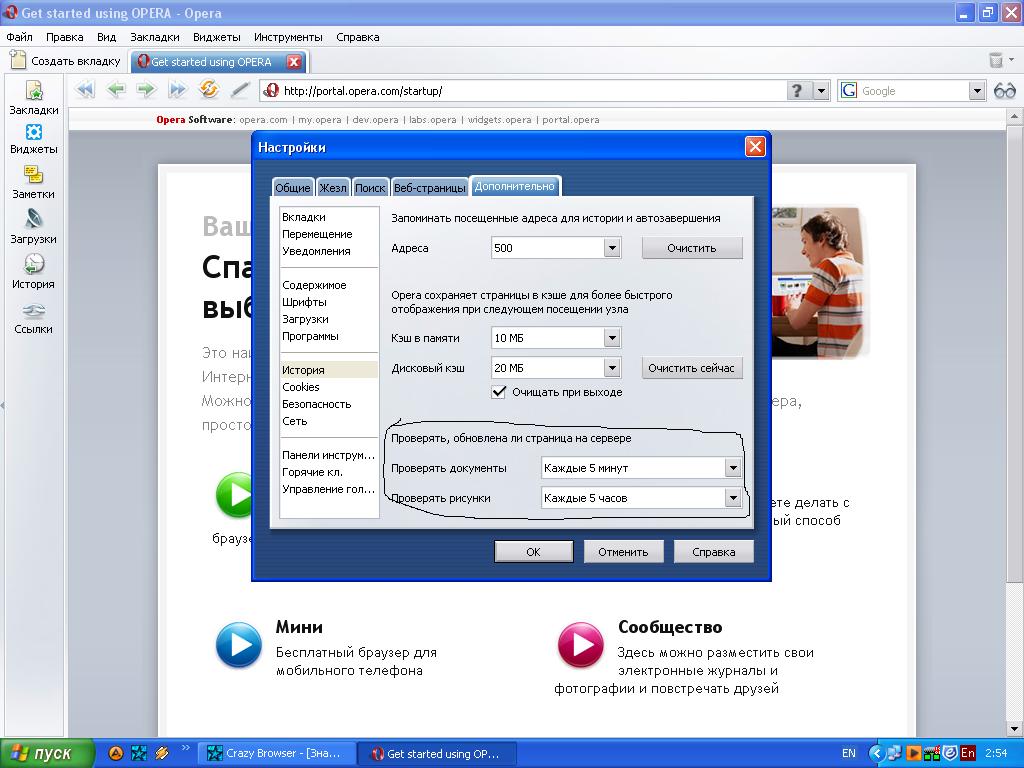Click the green play icon on page
Viewport: 1024px width, 768px height.
pos(234,494)
